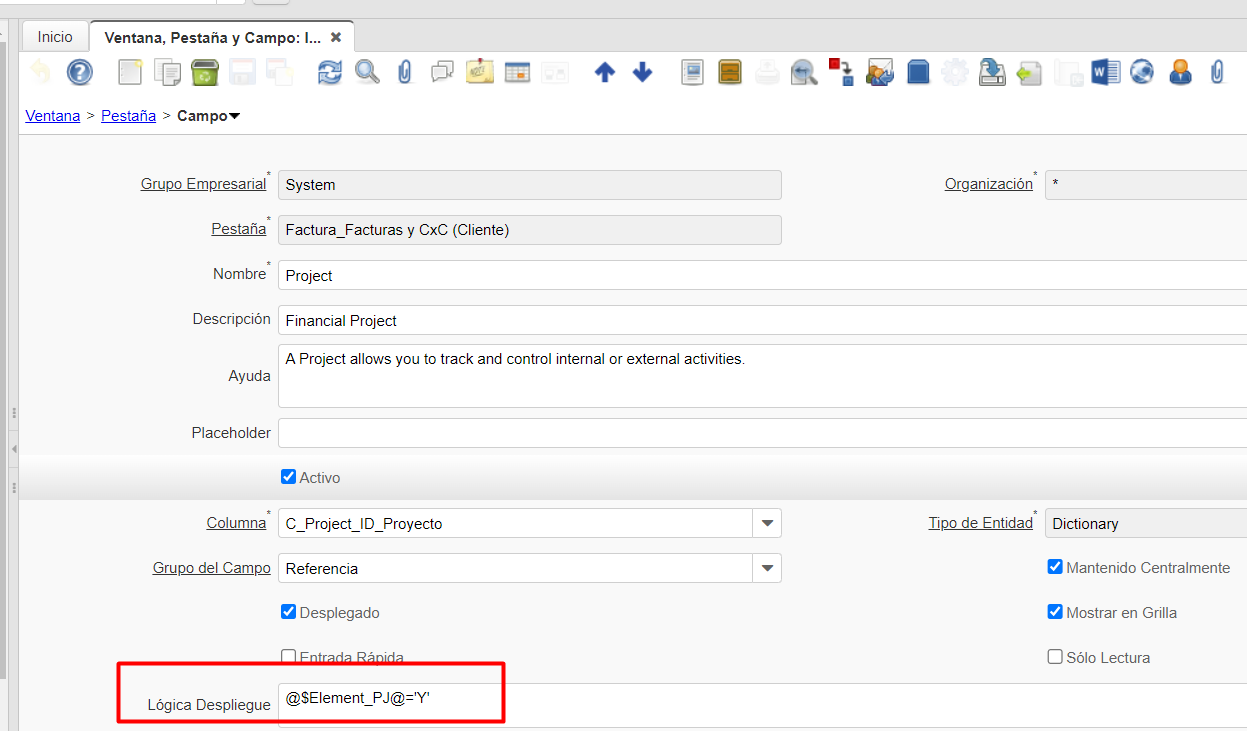Expand the Campo breadcrumb dropdown arrow
1247x731 pixels.
pyautogui.click(x=235, y=116)
